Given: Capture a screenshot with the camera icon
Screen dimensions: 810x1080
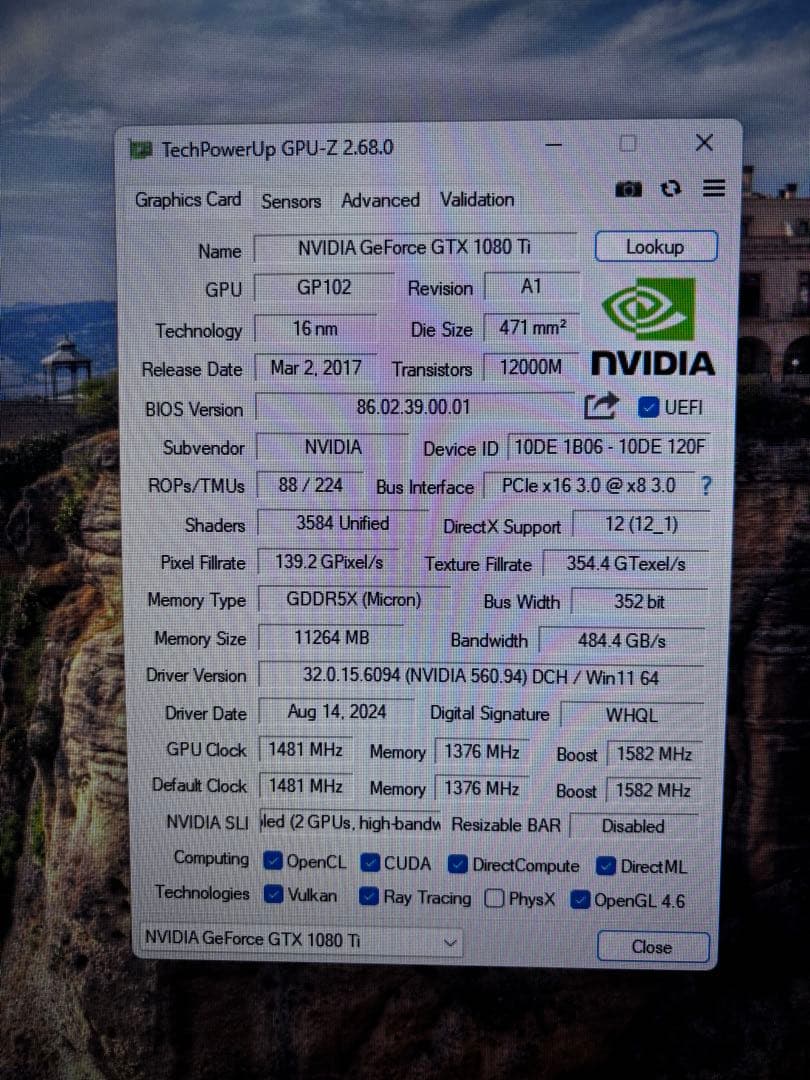Looking at the screenshot, I should click(628, 188).
